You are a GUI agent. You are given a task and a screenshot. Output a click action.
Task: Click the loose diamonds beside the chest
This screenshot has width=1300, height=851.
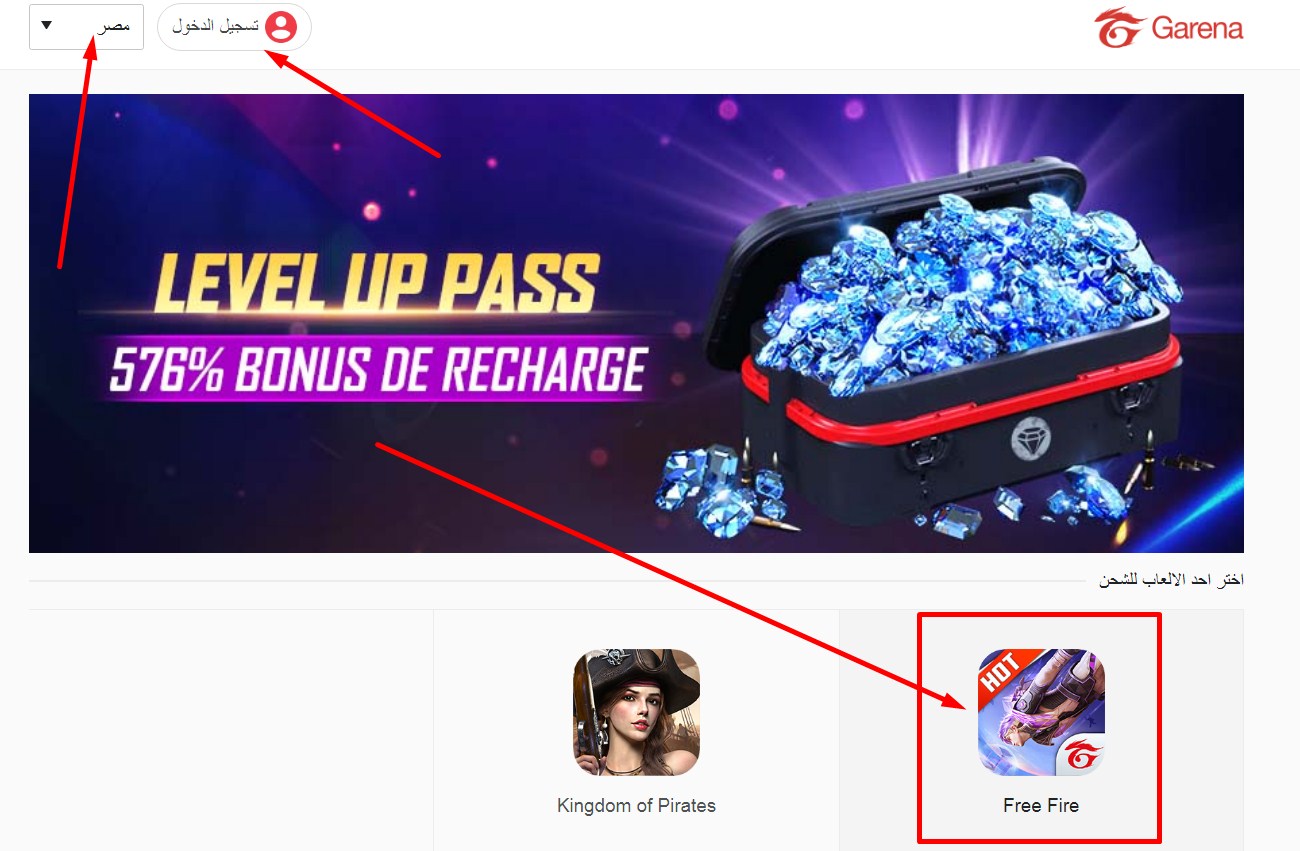point(720,490)
